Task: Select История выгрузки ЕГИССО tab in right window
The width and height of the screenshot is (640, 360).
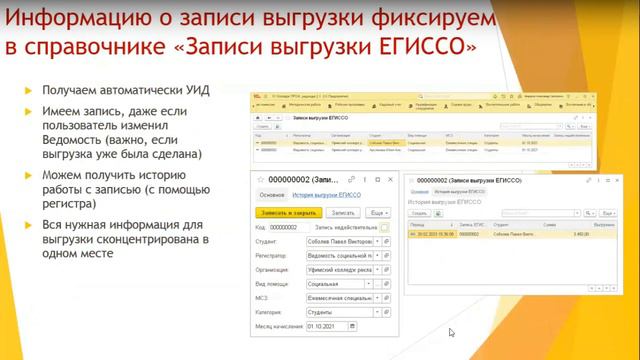Action: tap(459, 191)
